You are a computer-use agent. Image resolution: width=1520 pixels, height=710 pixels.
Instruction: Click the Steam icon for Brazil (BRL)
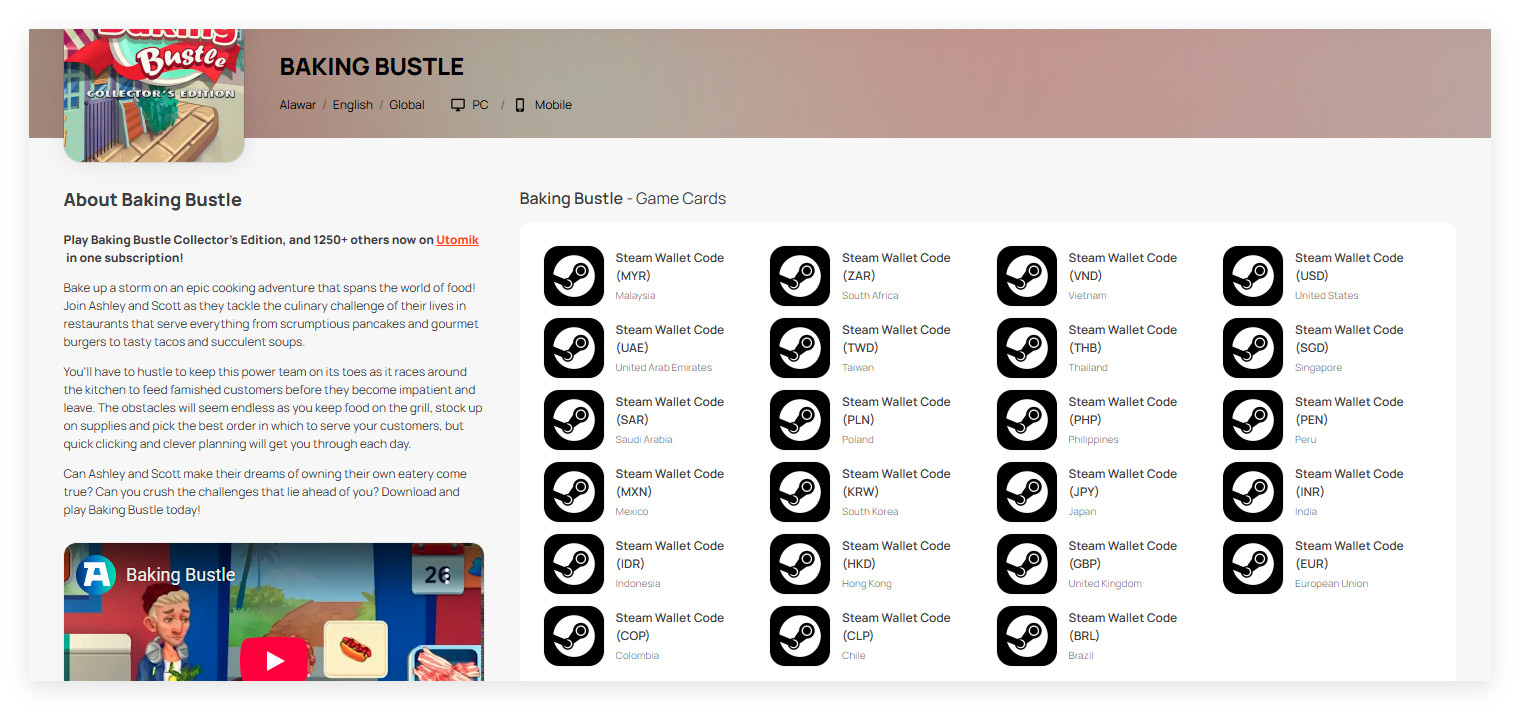[x=1027, y=636]
